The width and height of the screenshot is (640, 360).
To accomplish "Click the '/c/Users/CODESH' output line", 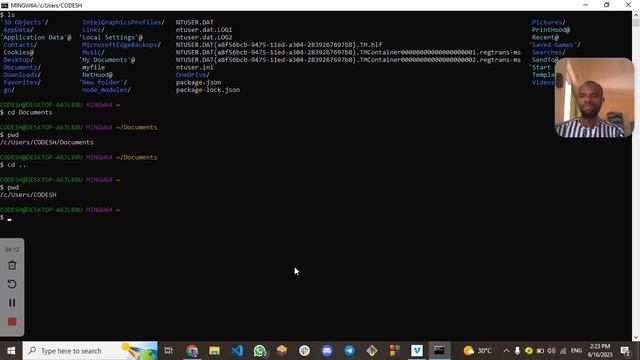I will pyautogui.click(x=28, y=195).
